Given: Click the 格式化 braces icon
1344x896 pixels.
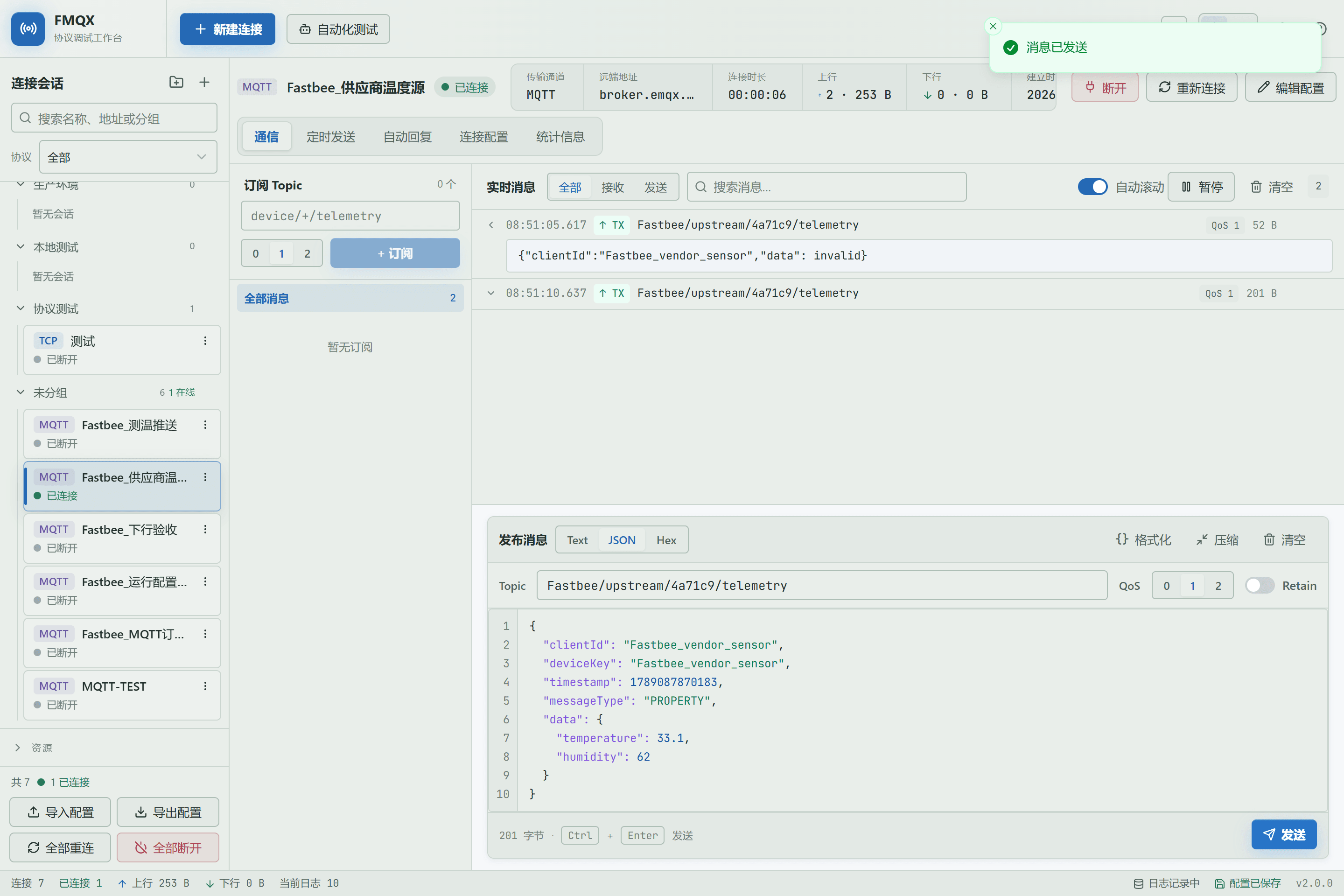Looking at the screenshot, I should (1122, 539).
